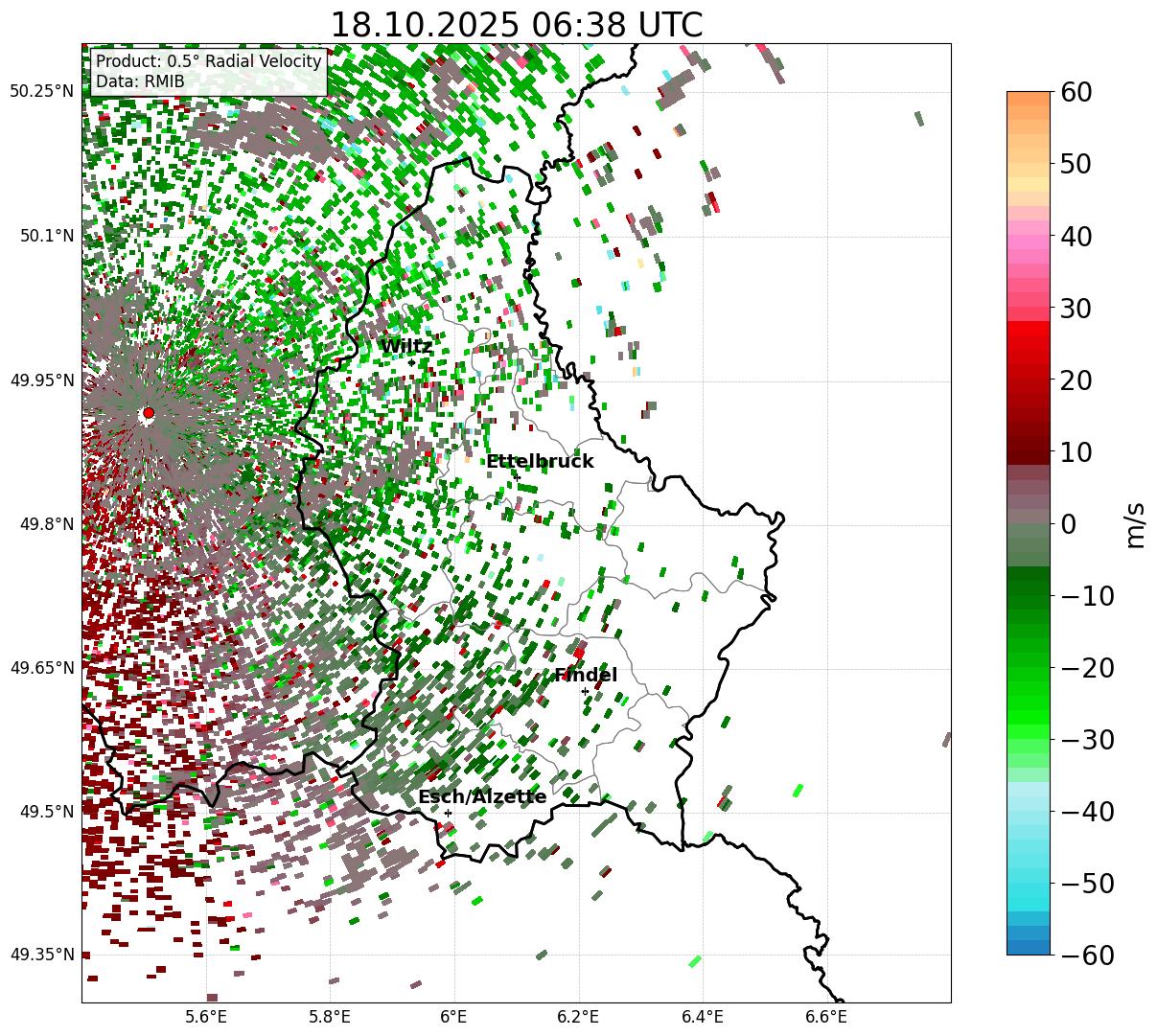The image size is (1157, 1036).
Task: Click the 50.1°N latitude label
Action: (46, 236)
